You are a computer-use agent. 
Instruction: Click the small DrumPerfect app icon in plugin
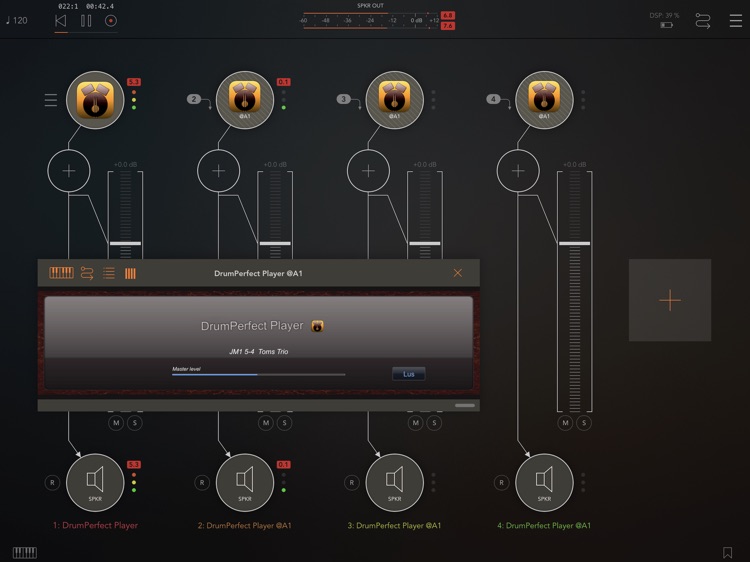pyautogui.click(x=317, y=326)
